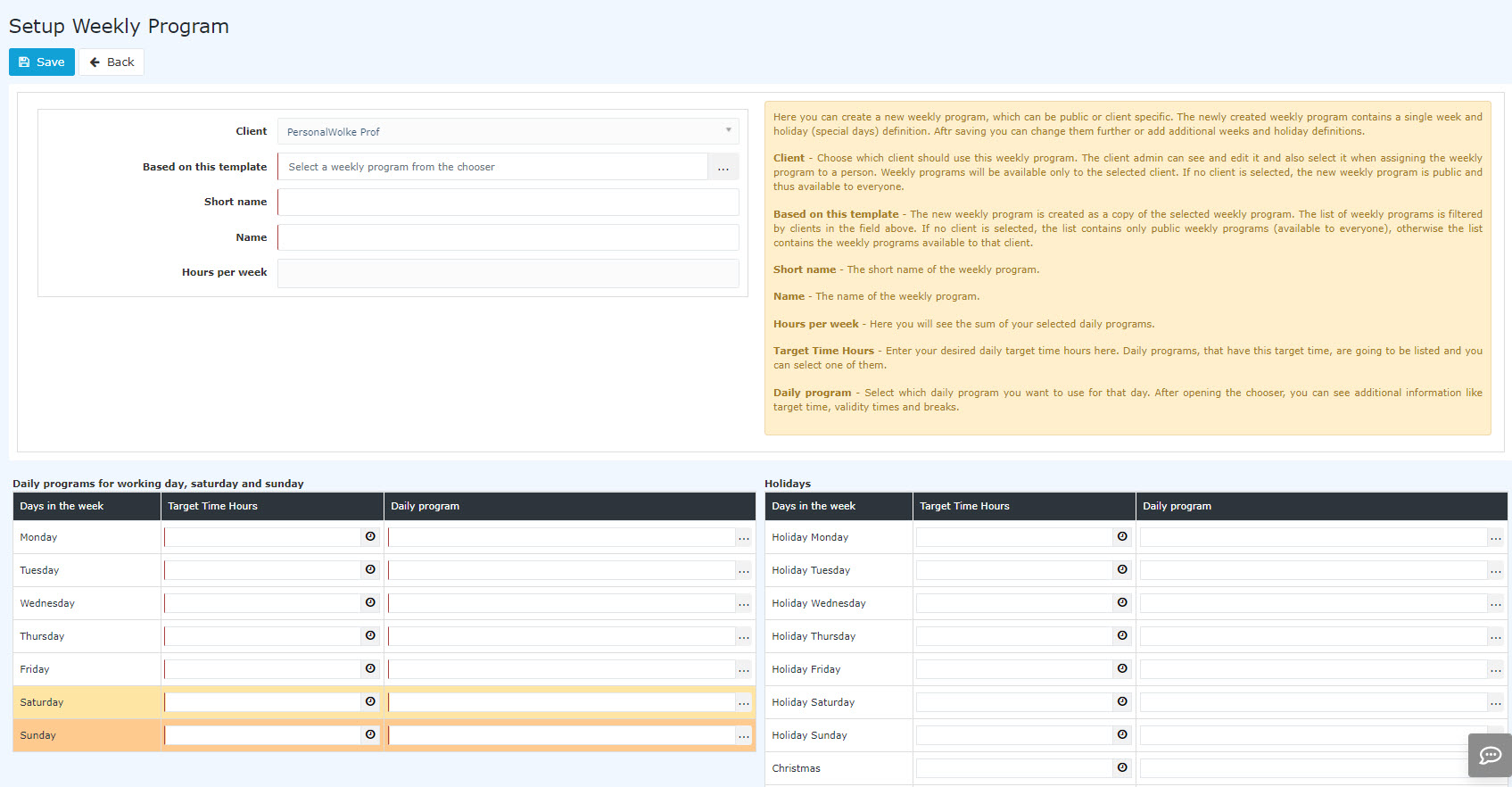Screen dimensions: 1512x787
Task: Click the clock icon for Holiday Friday
Action: pyautogui.click(x=1122, y=668)
